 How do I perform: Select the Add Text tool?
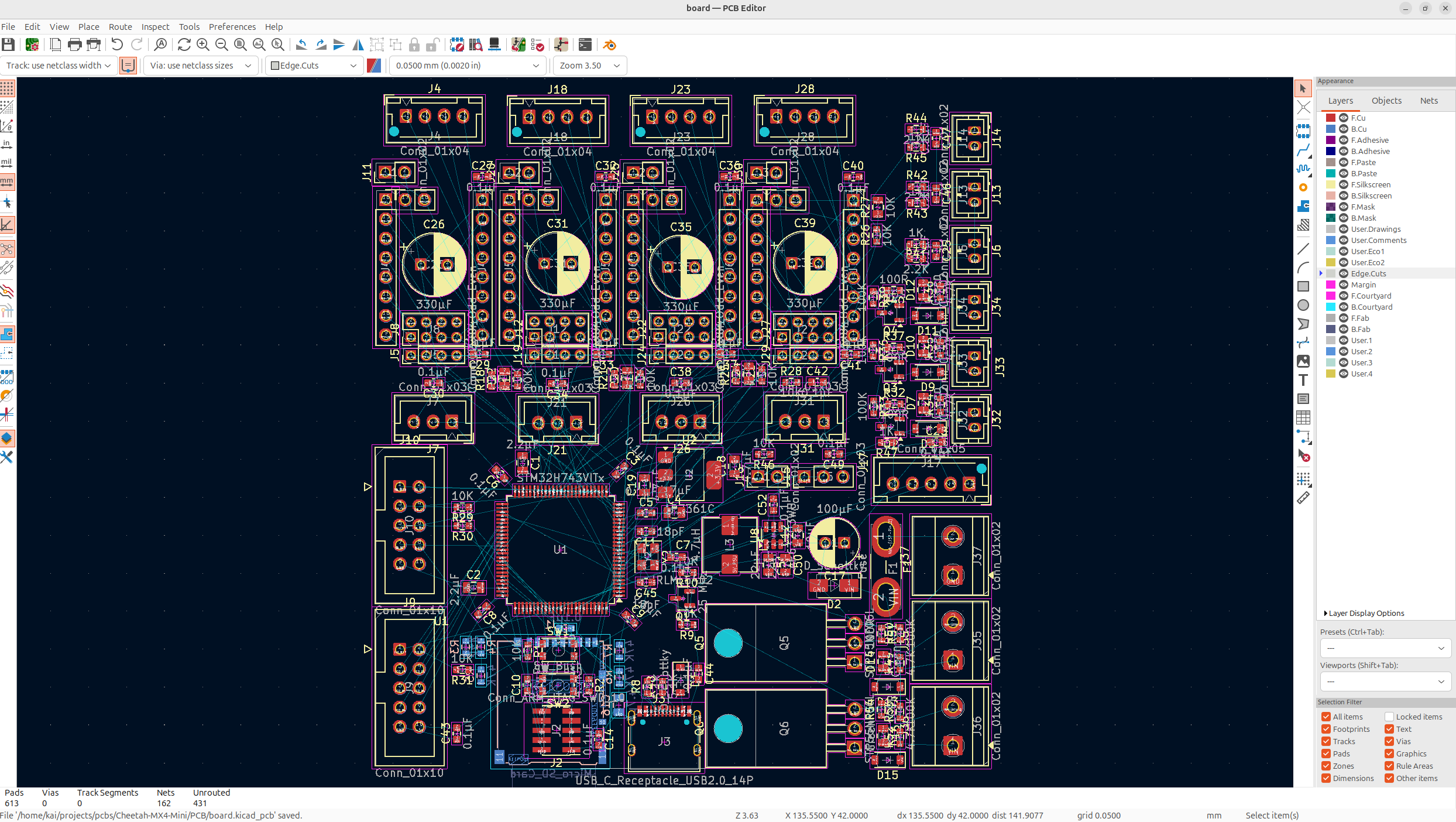point(1303,381)
